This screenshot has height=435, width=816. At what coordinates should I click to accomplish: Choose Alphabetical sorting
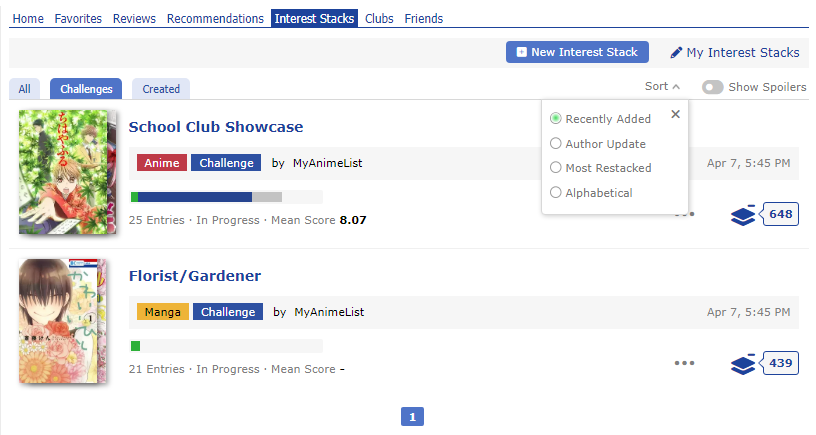[x=556, y=193]
